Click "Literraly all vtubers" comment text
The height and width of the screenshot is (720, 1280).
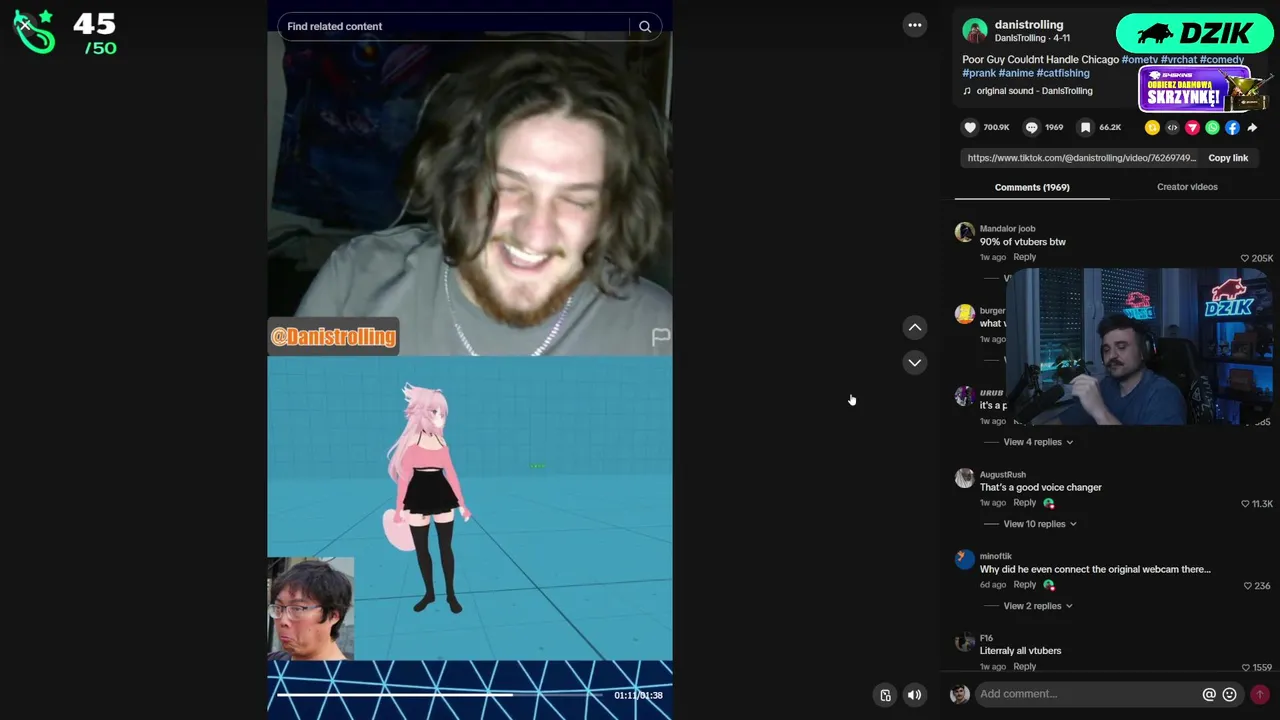click(x=1020, y=651)
